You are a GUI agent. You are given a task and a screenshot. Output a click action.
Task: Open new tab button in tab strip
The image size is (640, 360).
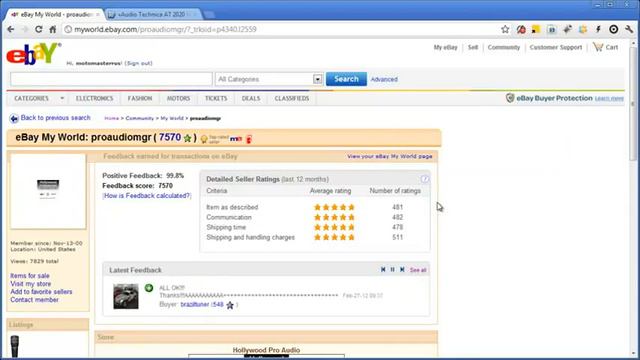[x=209, y=15]
